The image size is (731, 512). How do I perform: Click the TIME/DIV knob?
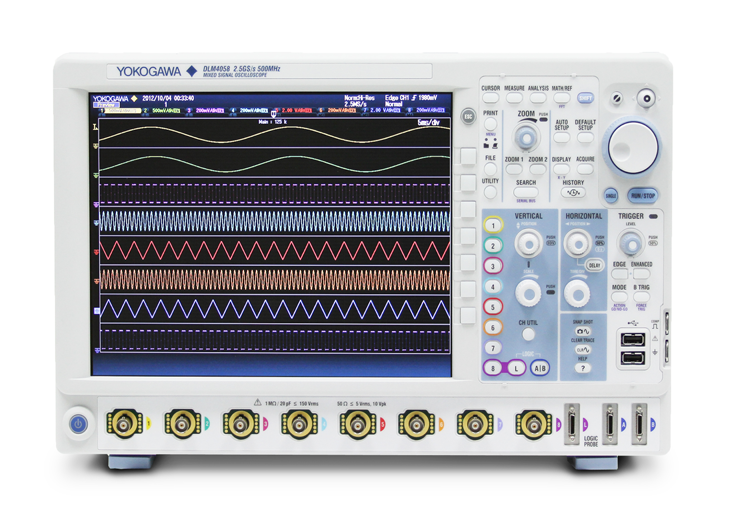[577, 293]
